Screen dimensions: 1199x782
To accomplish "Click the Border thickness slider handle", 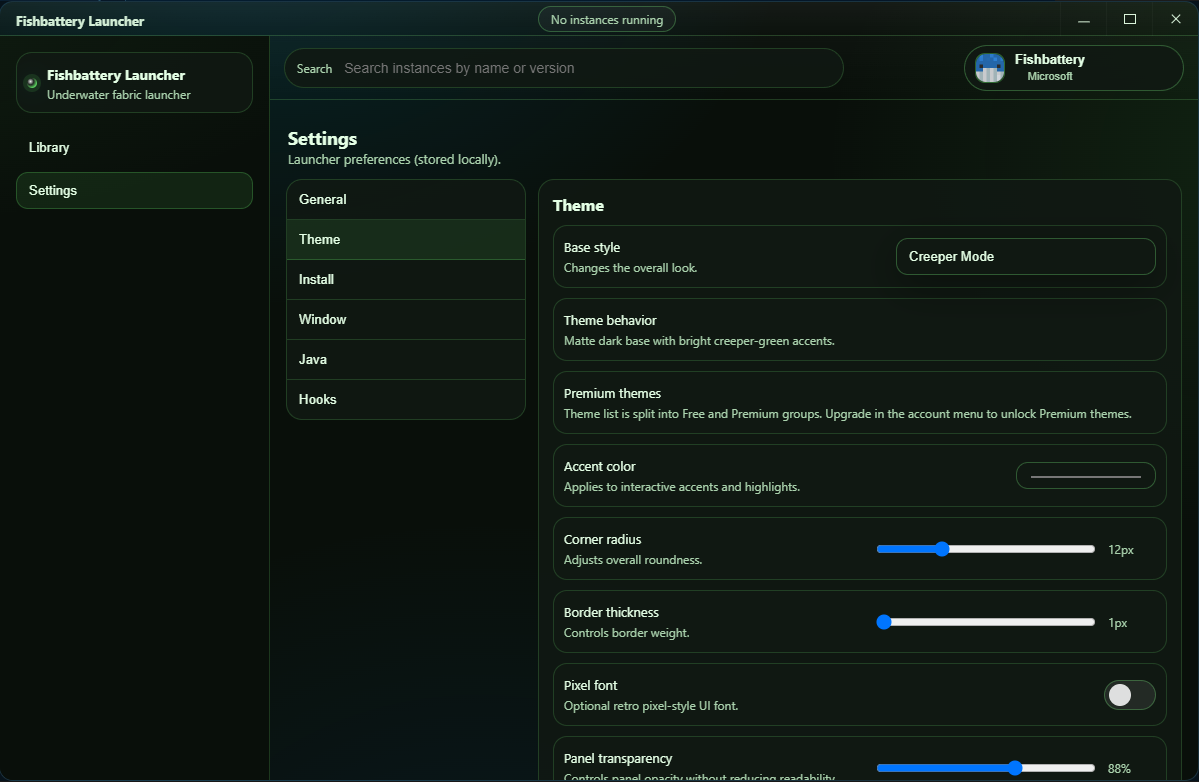I will coord(884,621).
